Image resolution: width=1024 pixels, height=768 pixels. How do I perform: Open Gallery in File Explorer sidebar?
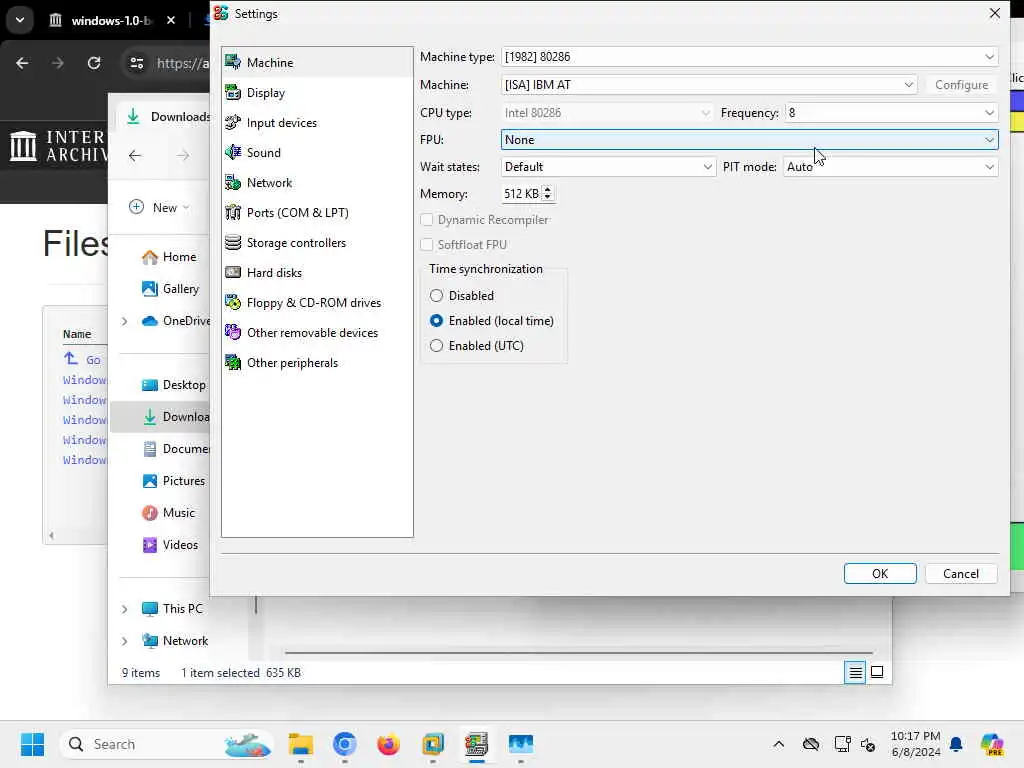pyautogui.click(x=170, y=289)
